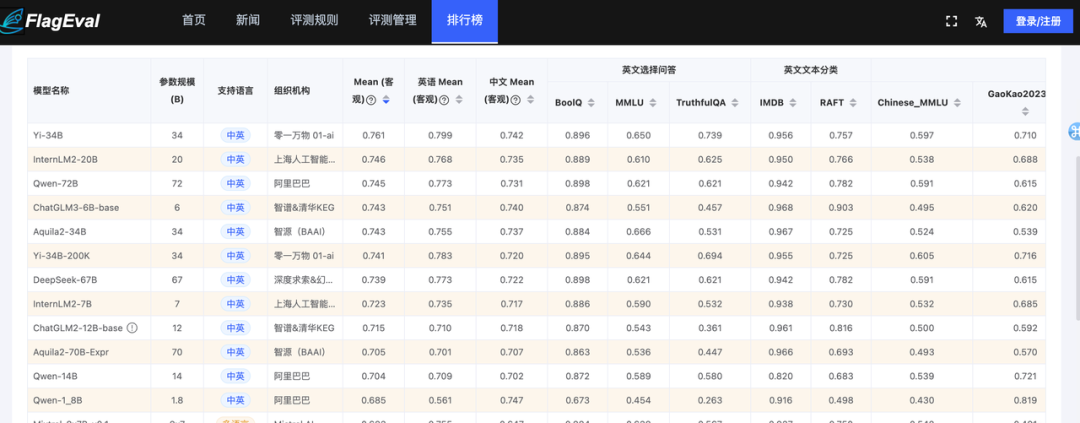Click 深度求索 organization in DeepSeek-67B row
Viewport: 1080px width, 423px height.
pos(305,280)
